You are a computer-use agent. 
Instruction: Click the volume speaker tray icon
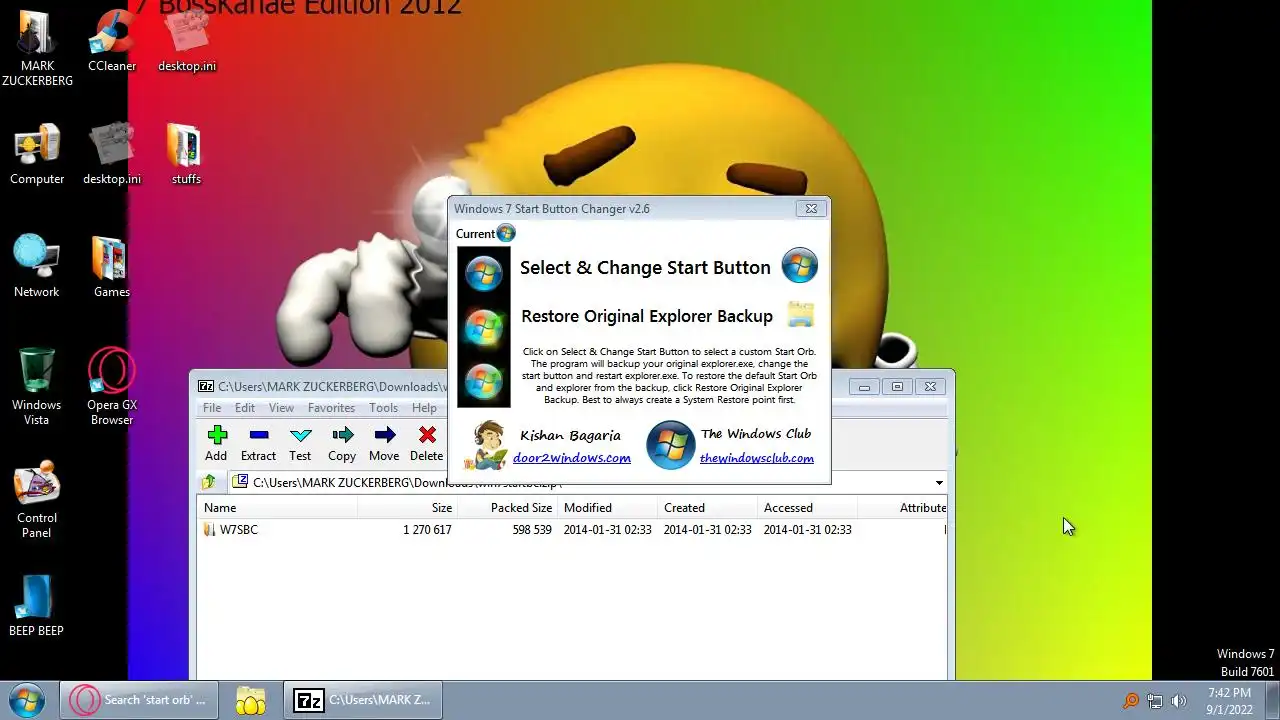pyautogui.click(x=1178, y=701)
